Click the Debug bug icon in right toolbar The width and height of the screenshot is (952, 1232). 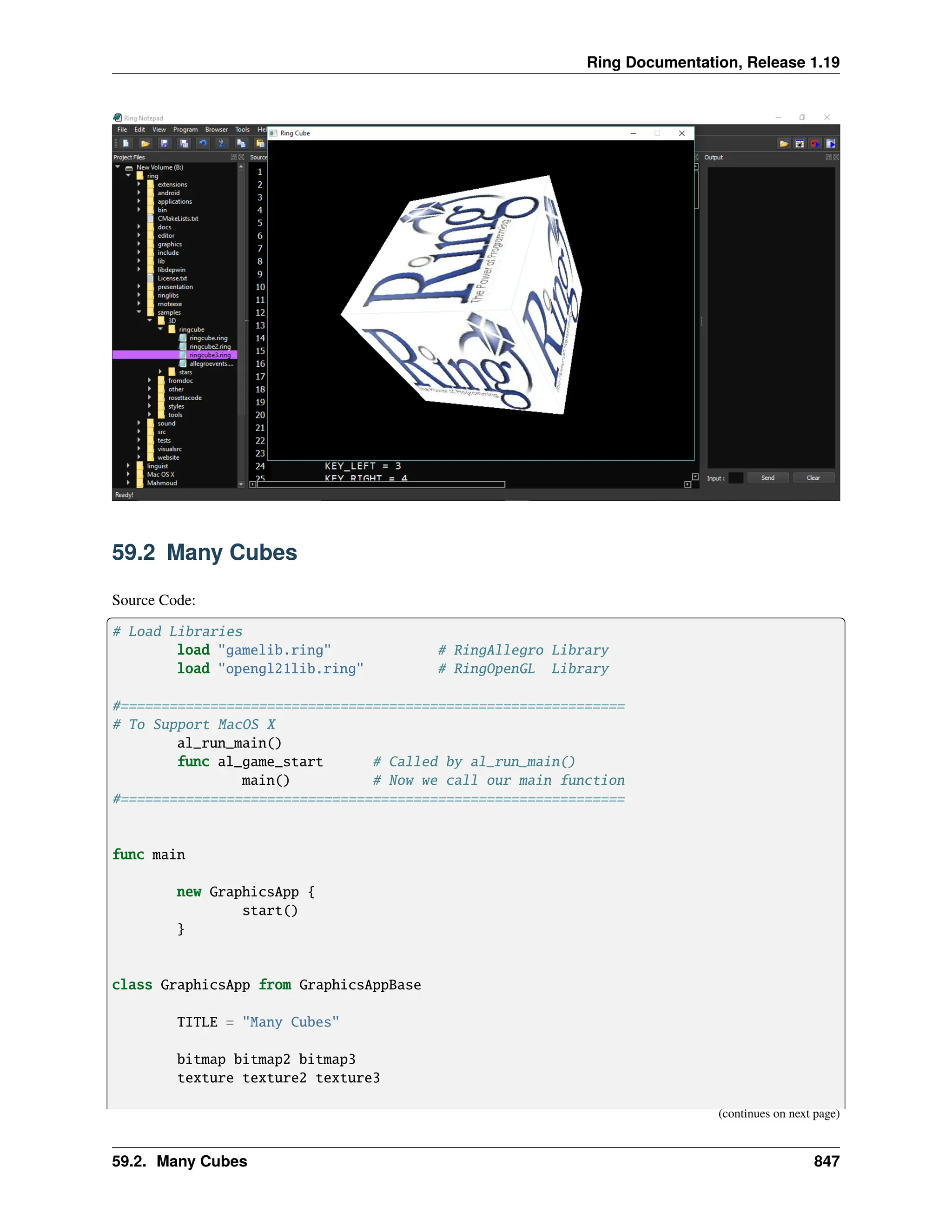pyautogui.click(x=800, y=144)
